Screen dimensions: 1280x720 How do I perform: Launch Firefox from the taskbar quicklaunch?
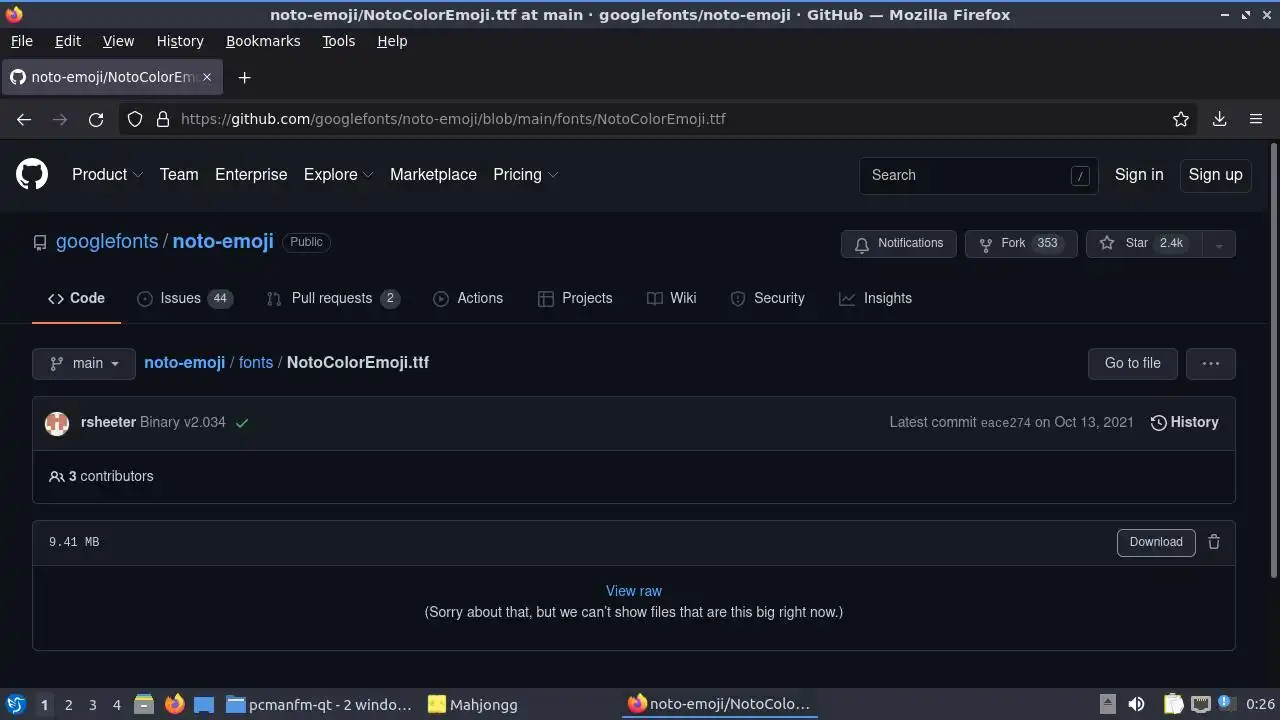tap(174, 704)
